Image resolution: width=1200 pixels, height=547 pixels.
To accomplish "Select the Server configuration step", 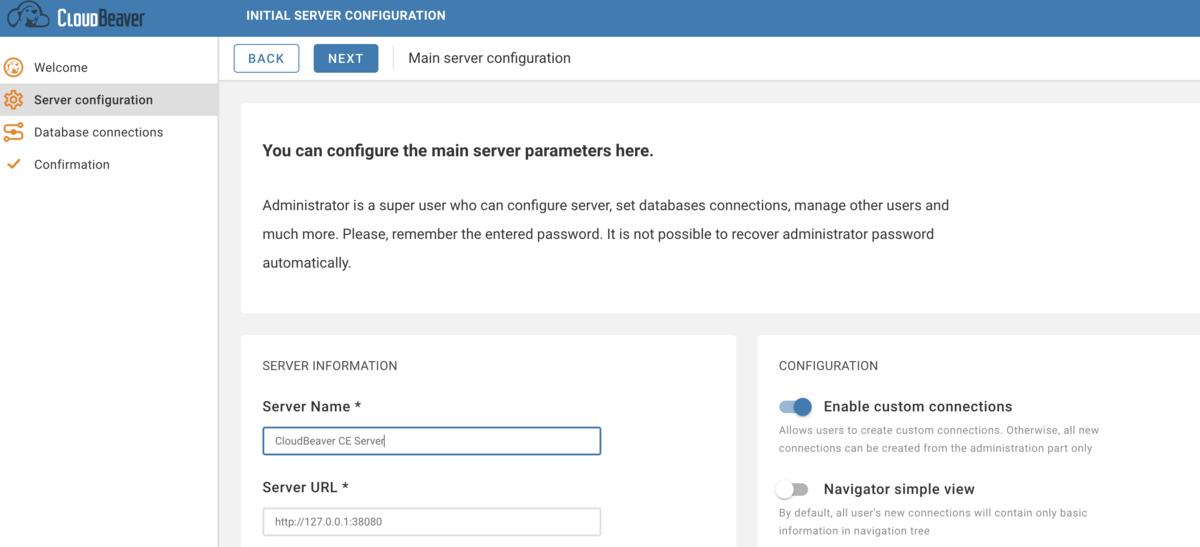I will click(109, 100).
